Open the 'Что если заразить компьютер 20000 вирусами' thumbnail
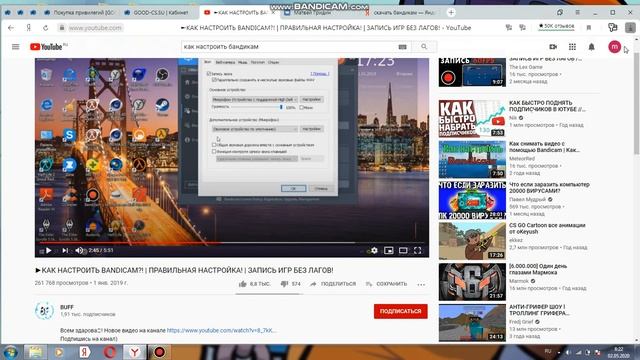640x360 pixels. tap(472, 200)
